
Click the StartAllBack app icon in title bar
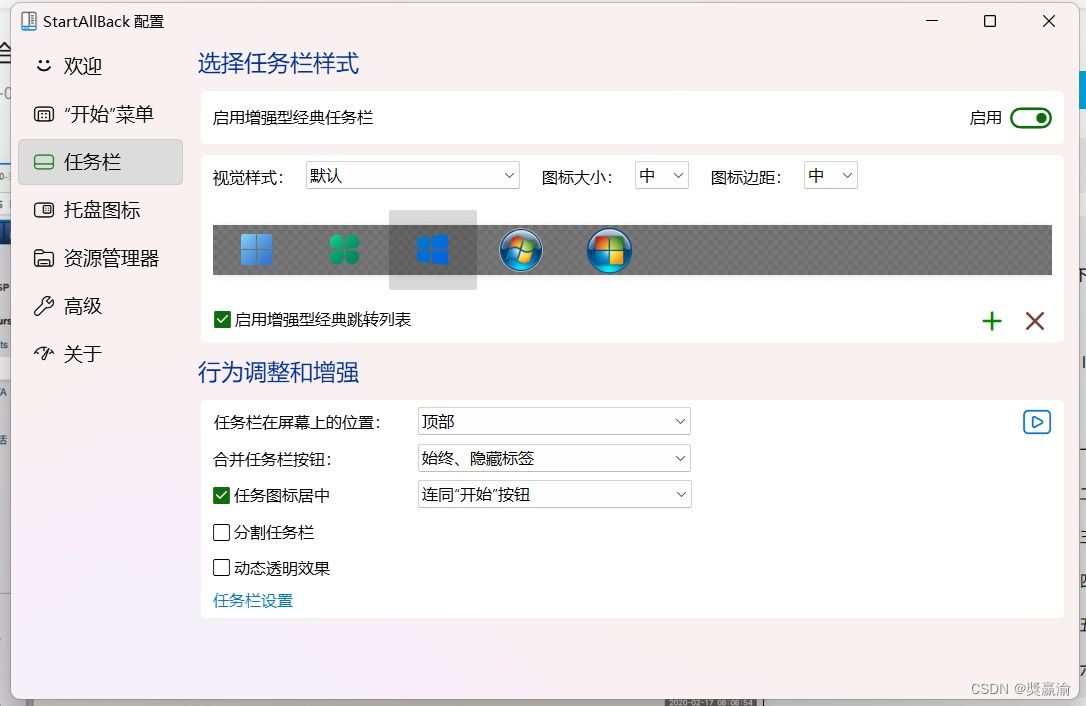coord(28,21)
